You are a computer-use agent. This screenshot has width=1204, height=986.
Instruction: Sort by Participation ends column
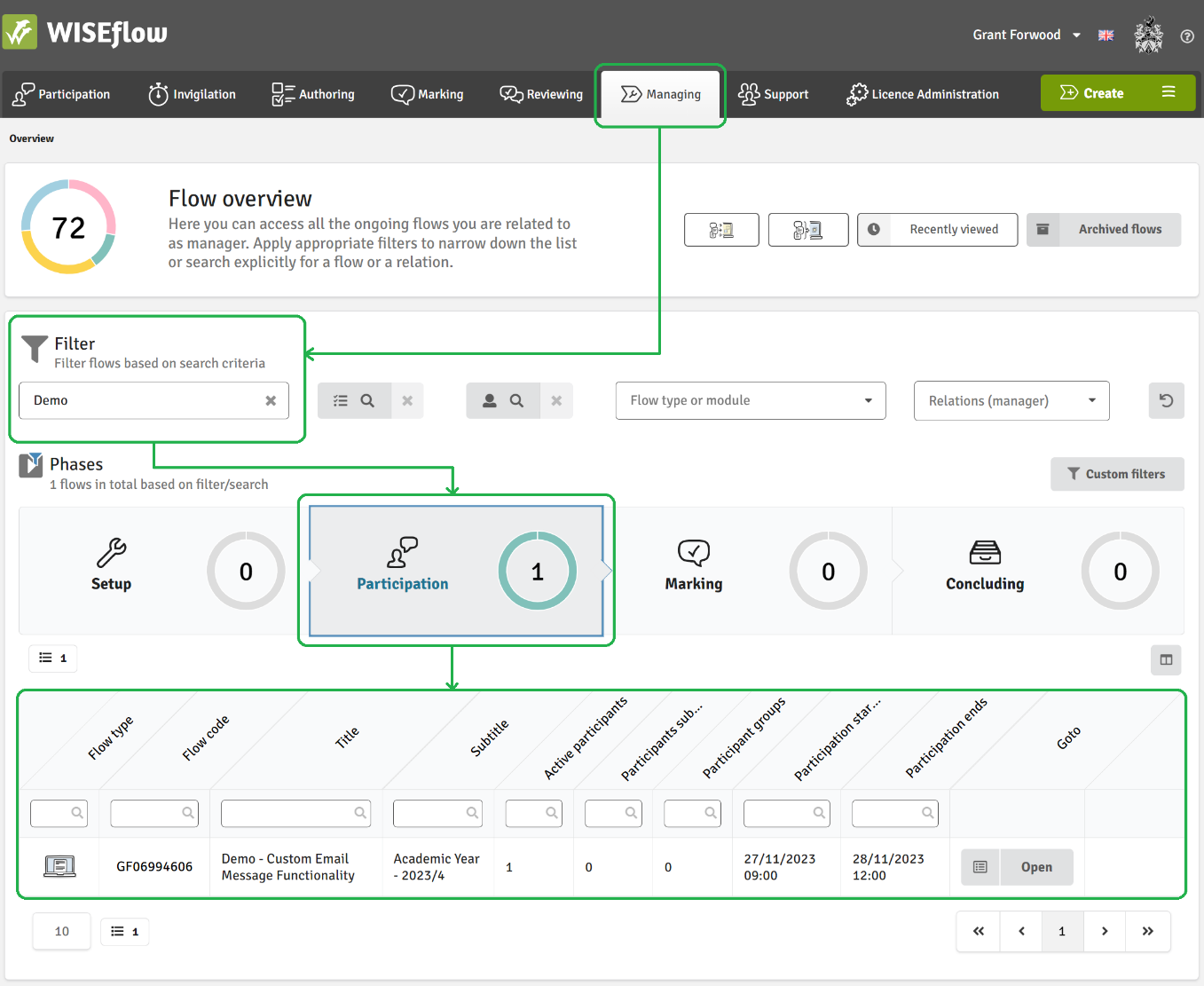946,738
